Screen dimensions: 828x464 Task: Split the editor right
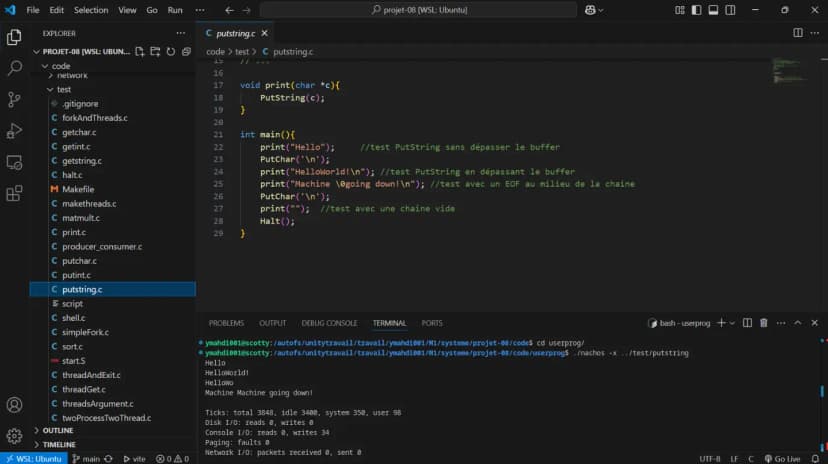click(x=798, y=33)
